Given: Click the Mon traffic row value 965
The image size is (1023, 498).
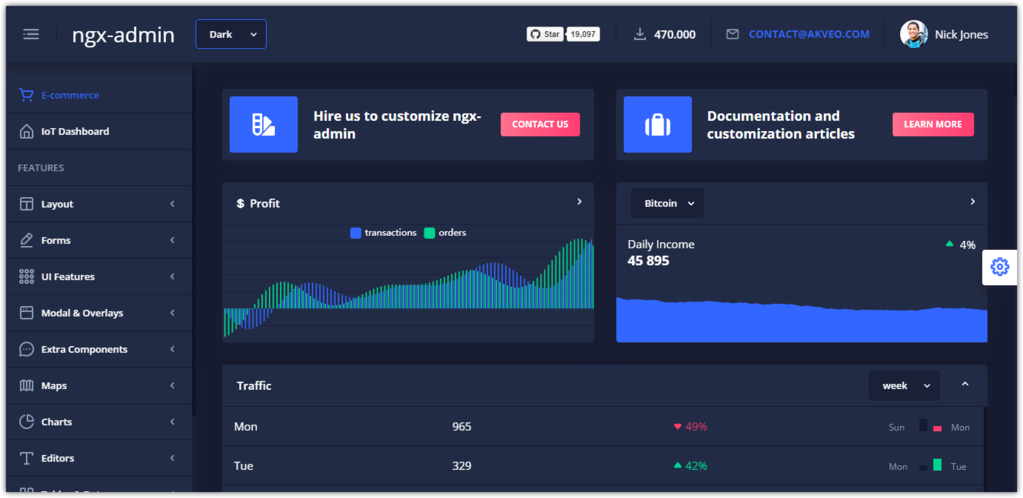Looking at the screenshot, I should (462, 427).
